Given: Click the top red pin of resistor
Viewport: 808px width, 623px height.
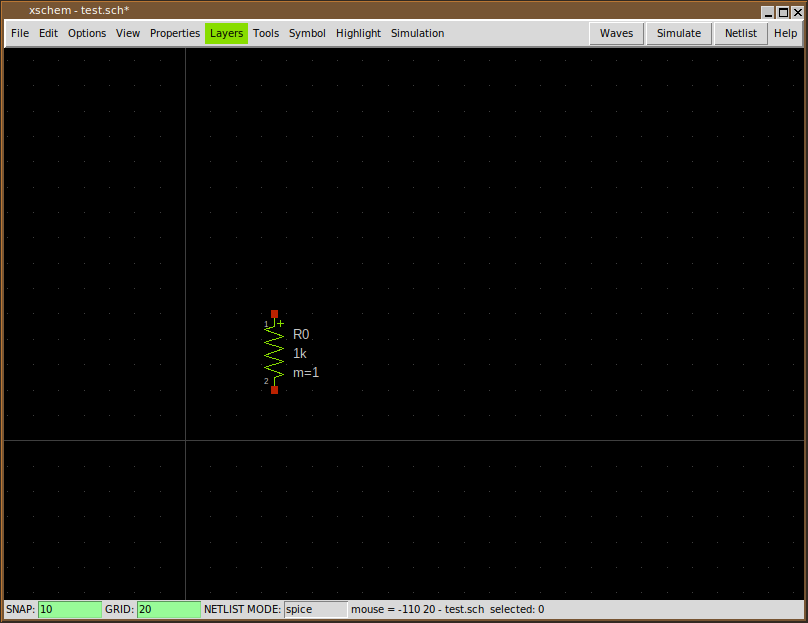Looking at the screenshot, I should click(x=275, y=314).
